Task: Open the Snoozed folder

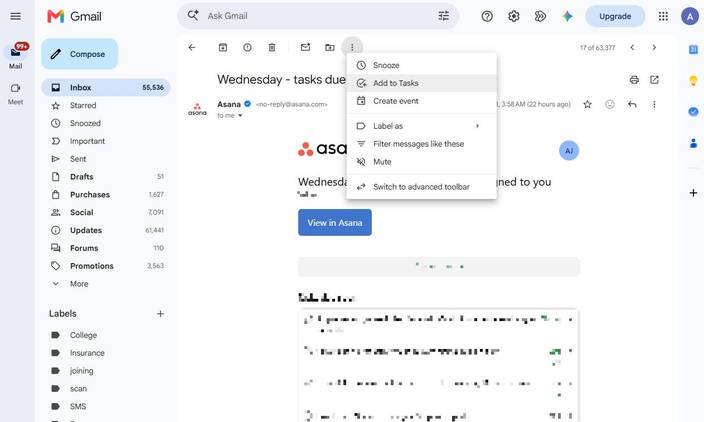Action: pyautogui.click(x=106, y=123)
